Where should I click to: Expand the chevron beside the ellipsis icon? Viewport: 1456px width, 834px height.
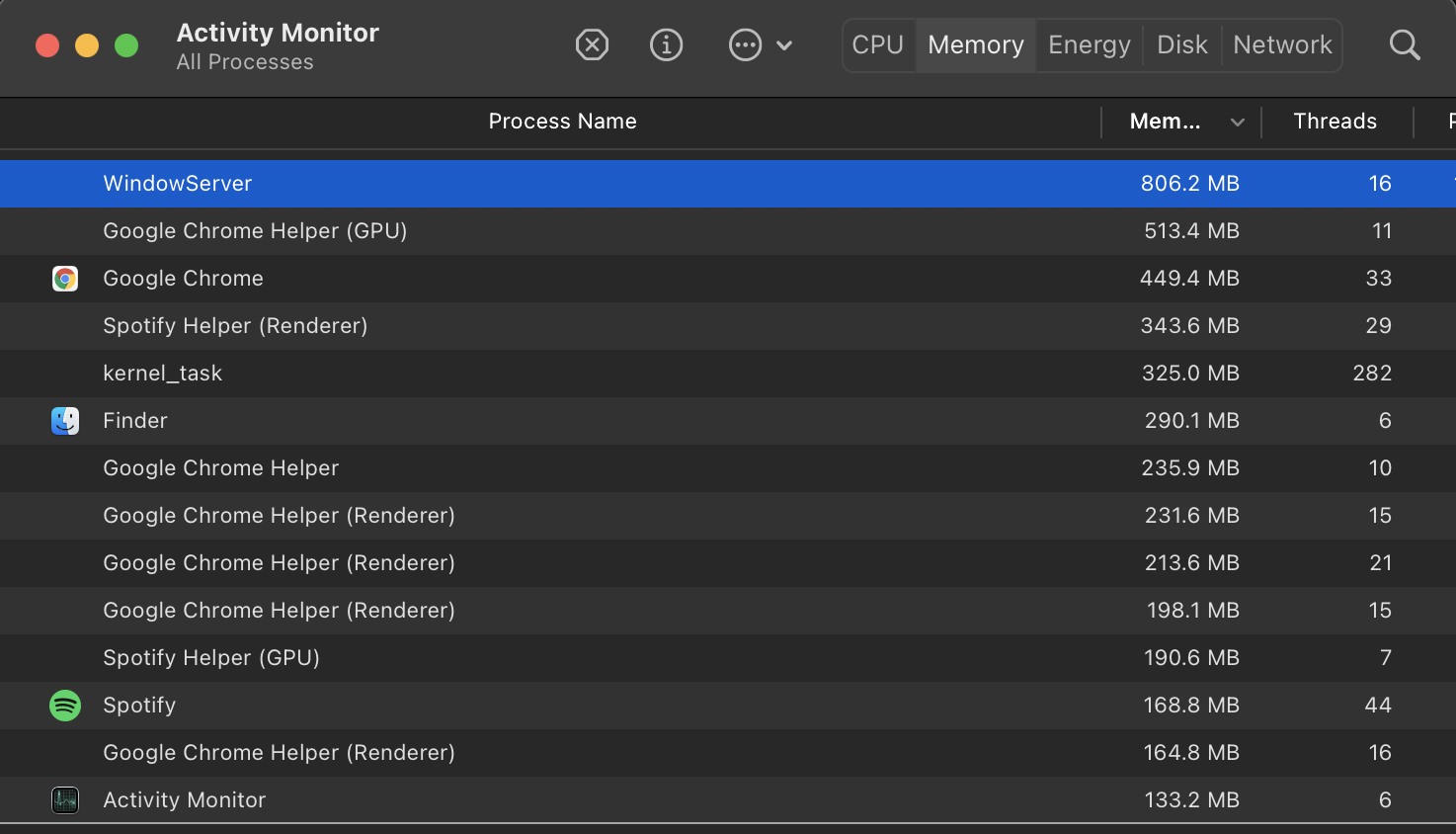(x=784, y=45)
